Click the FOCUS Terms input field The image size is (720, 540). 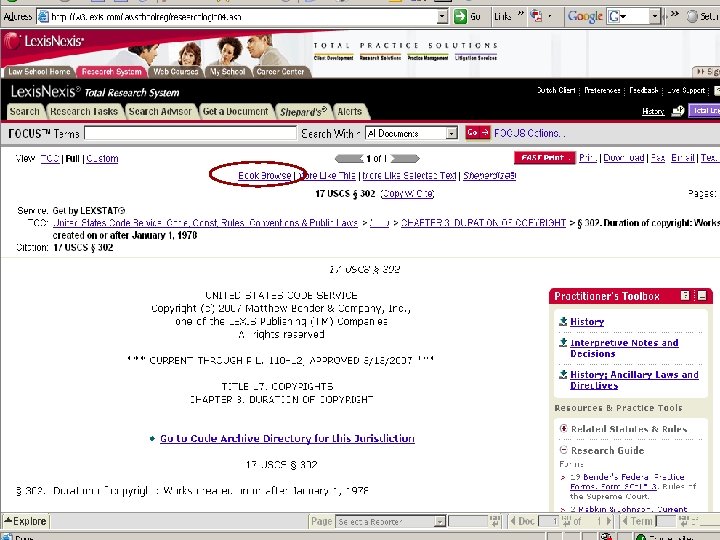pos(191,133)
